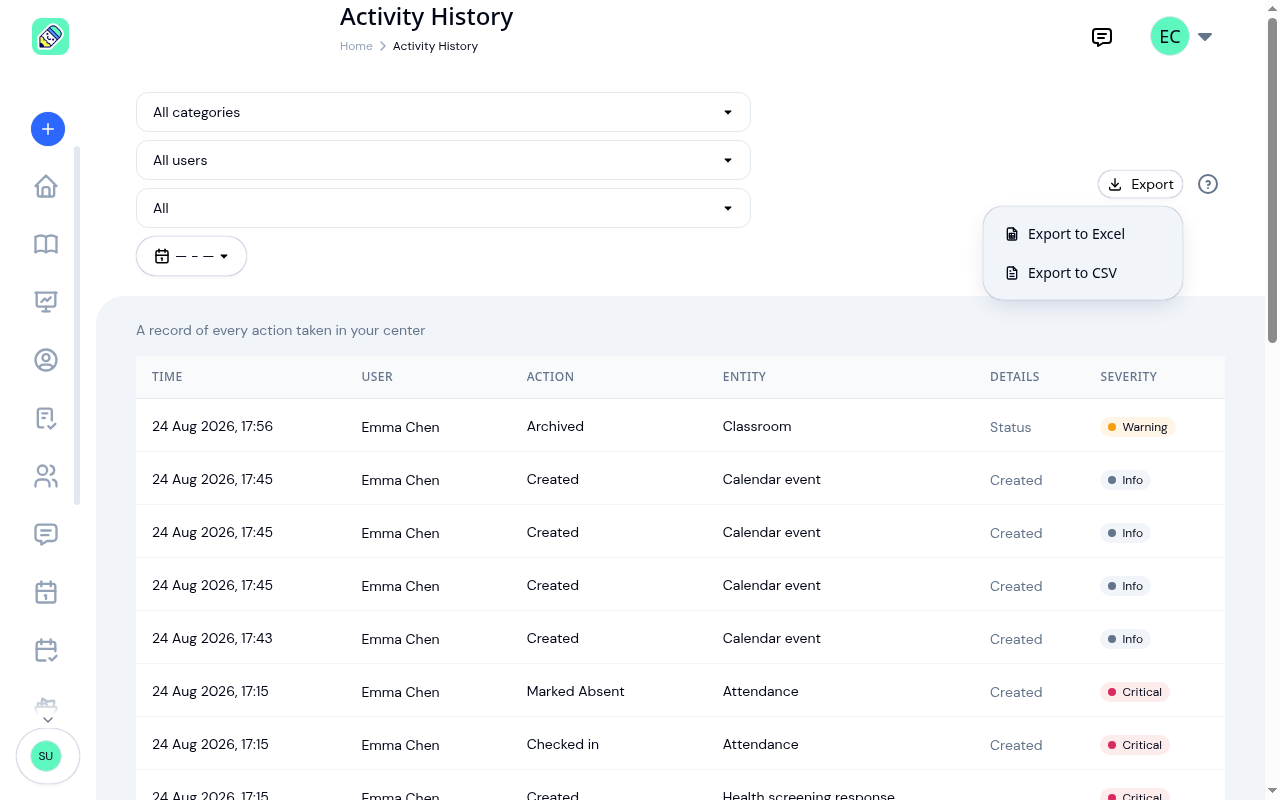Select the presentation chart icon in the sidebar
1280x800 pixels.
(x=46, y=301)
